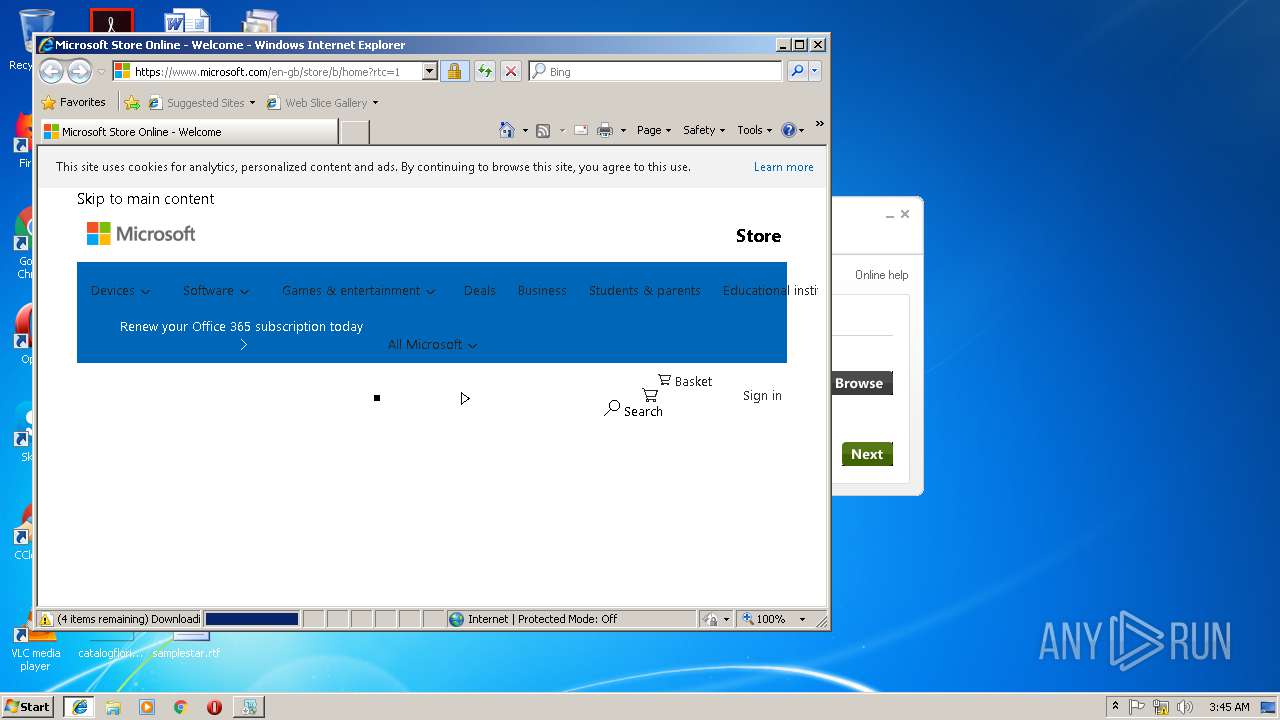
Task: Open Google Chrome from taskbar
Action: pyautogui.click(x=181, y=707)
